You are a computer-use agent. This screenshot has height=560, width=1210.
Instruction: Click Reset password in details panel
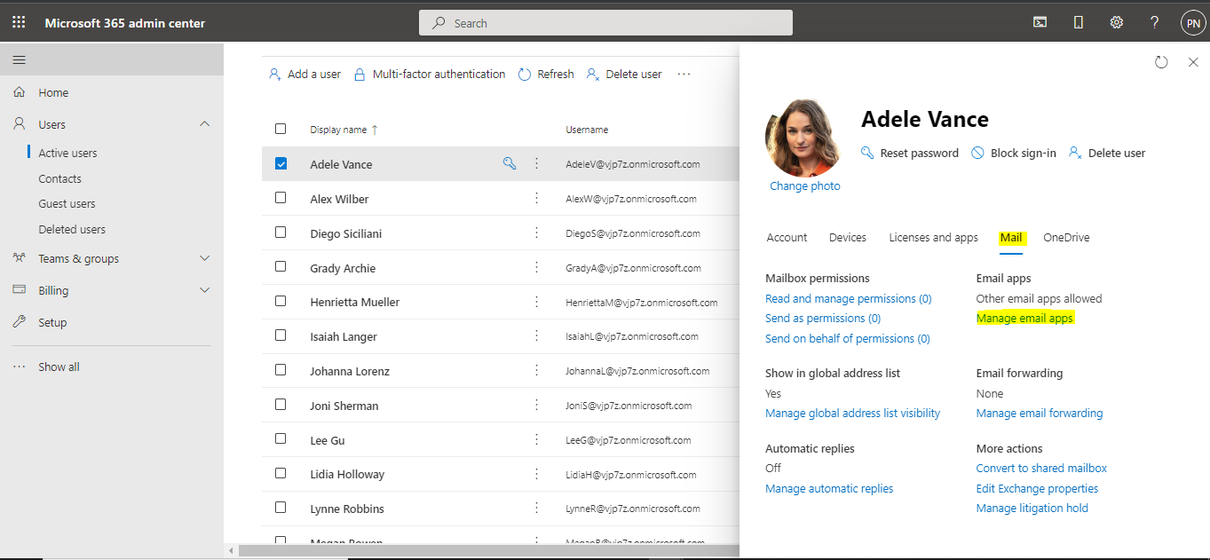[x=910, y=153]
